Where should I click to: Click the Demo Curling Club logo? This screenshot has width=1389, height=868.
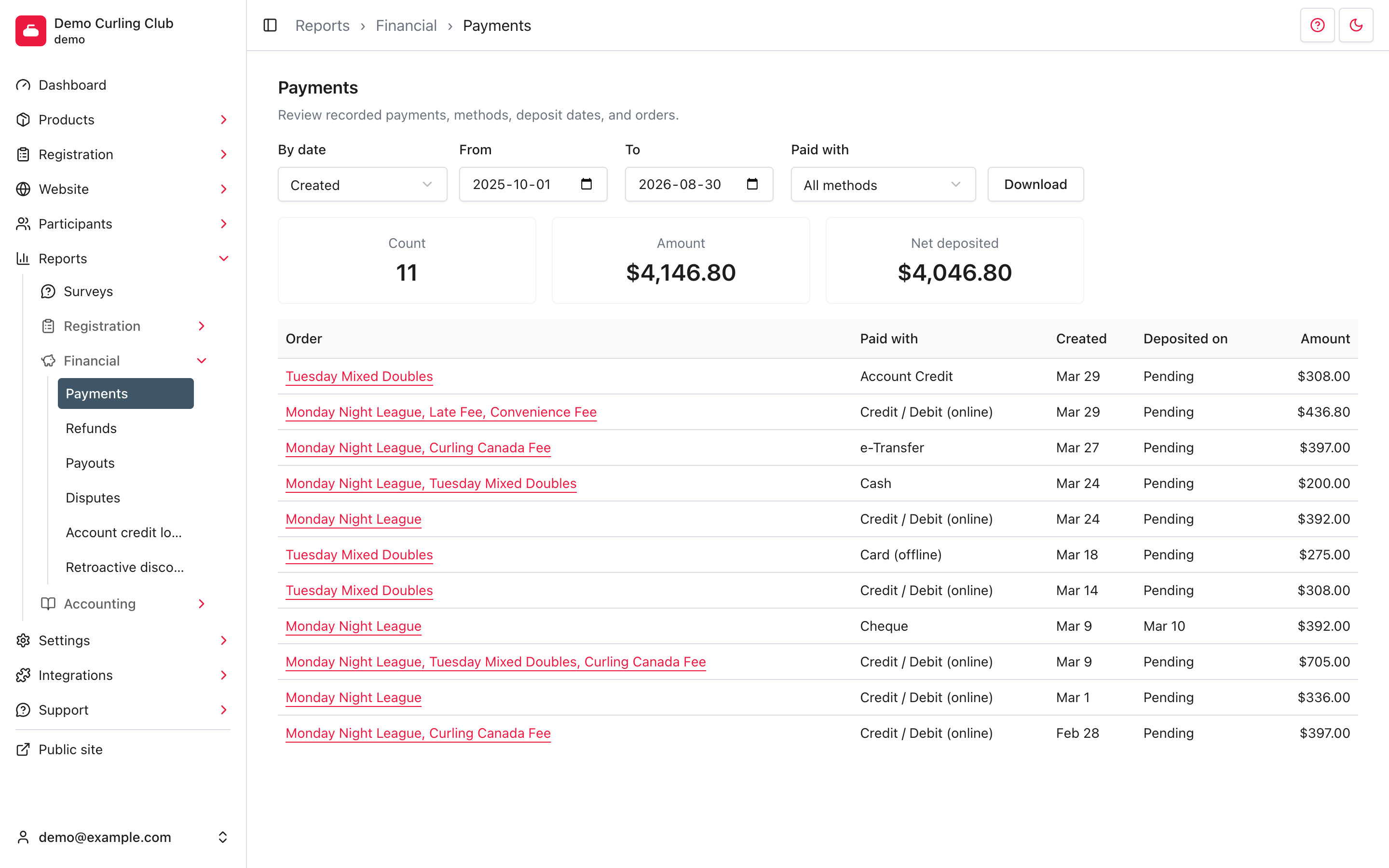[x=31, y=30]
